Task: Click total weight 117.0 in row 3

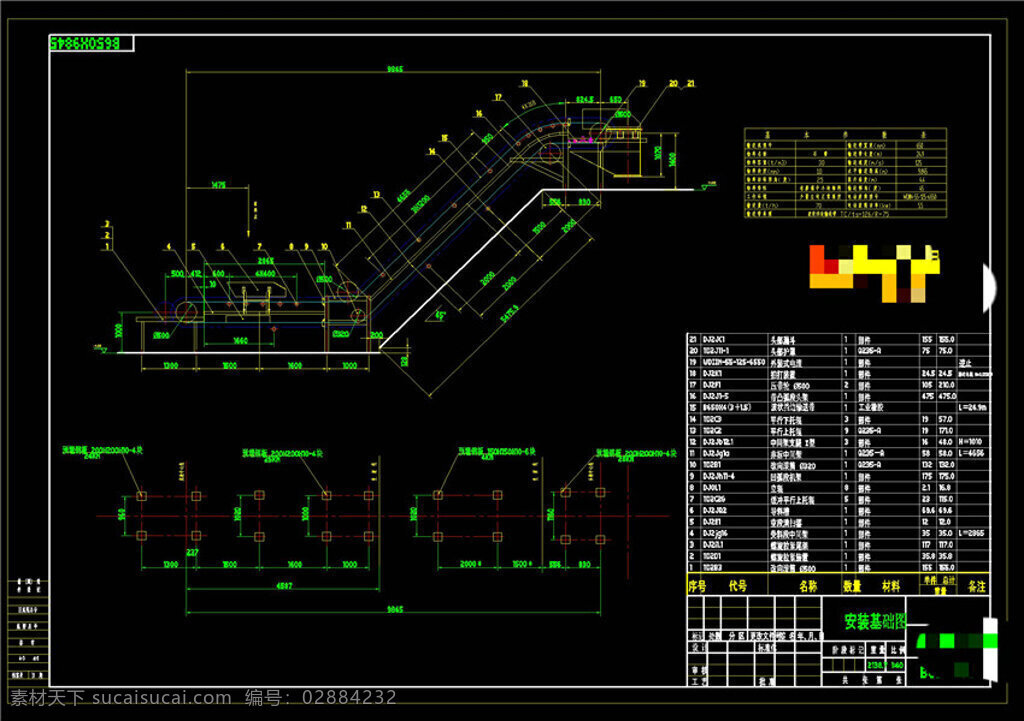Action: (946, 545)
